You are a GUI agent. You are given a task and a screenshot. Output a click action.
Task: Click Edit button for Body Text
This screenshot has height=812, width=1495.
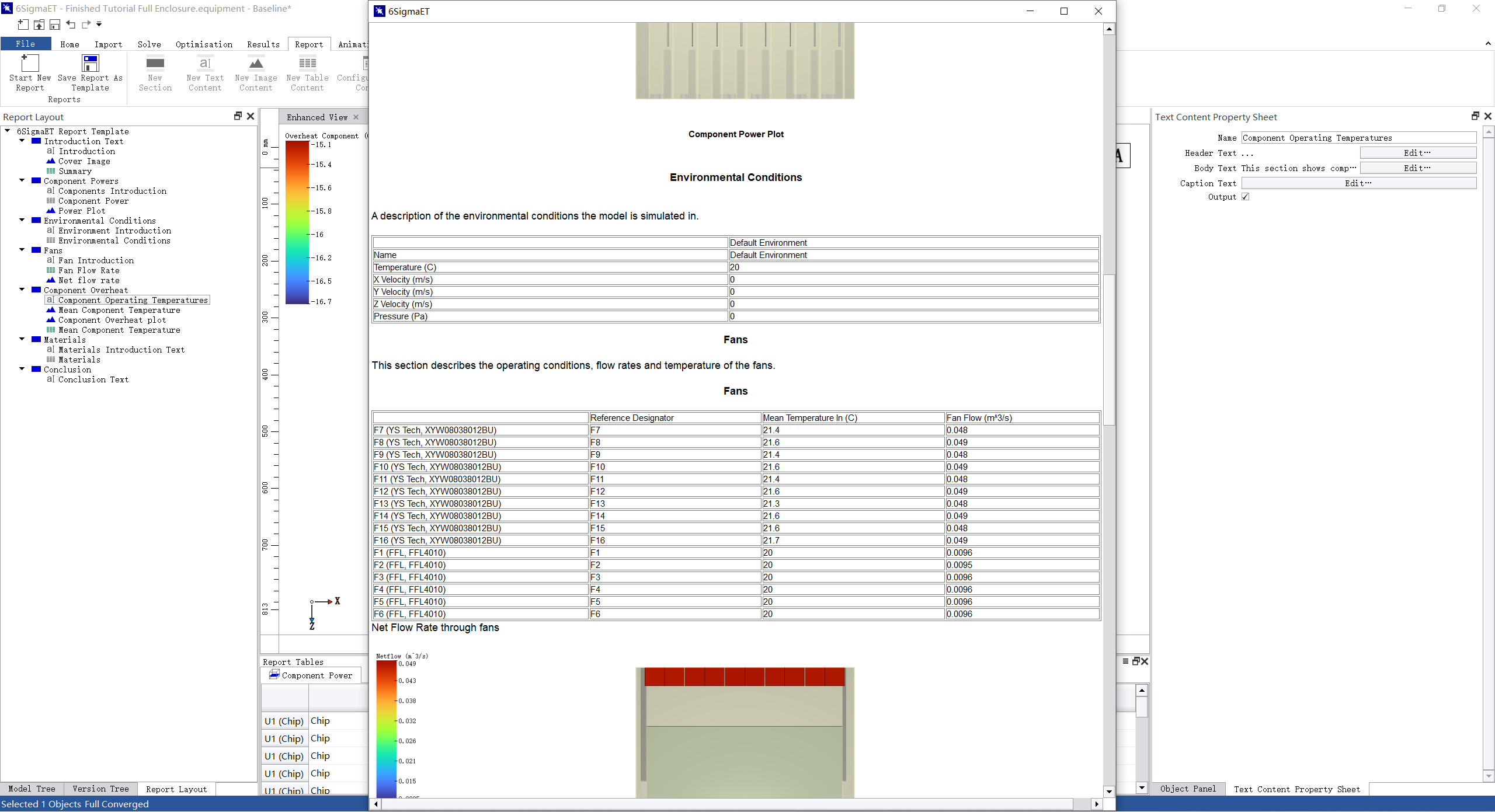1417,168
